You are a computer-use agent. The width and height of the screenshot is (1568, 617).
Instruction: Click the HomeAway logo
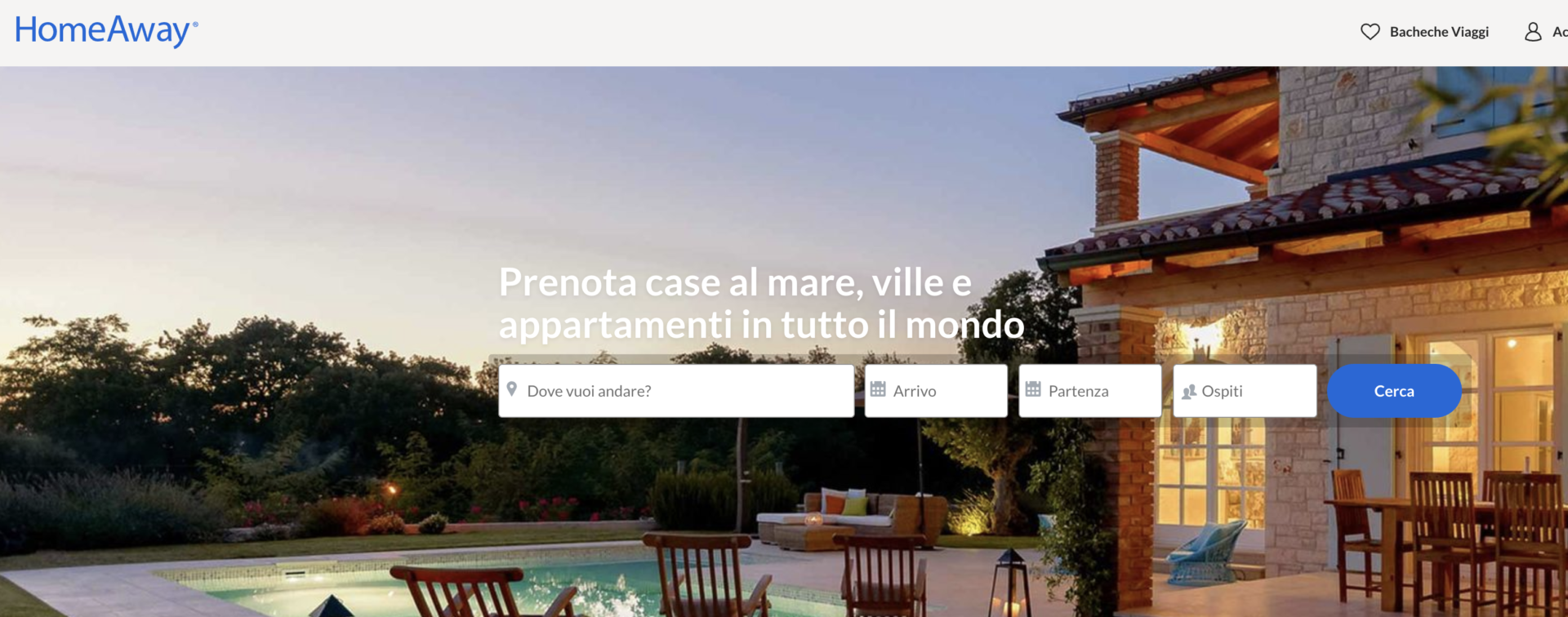pyautogui.click(x=106, y=31)
